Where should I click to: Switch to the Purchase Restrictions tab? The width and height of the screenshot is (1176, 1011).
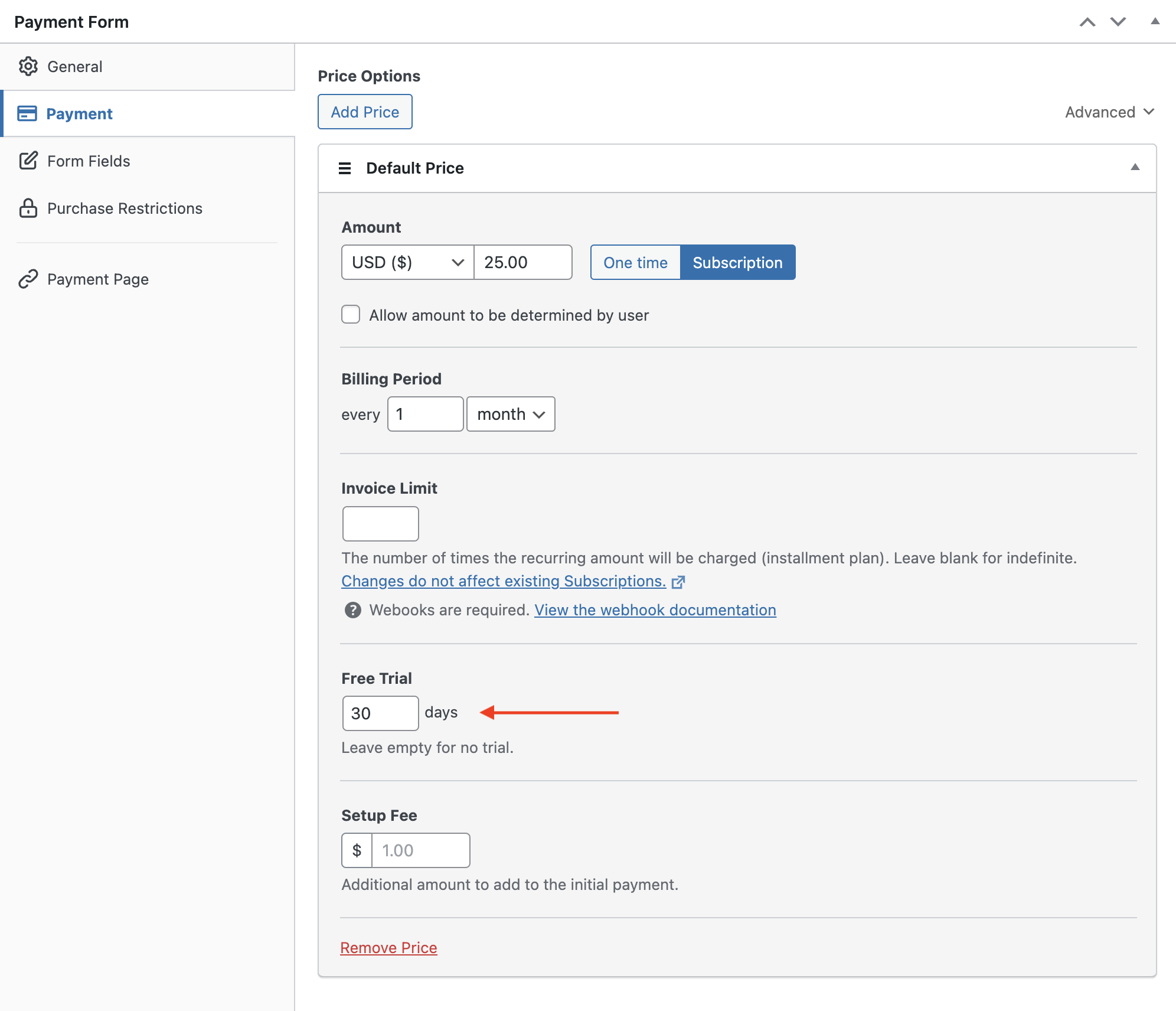[x=125, y=208]
